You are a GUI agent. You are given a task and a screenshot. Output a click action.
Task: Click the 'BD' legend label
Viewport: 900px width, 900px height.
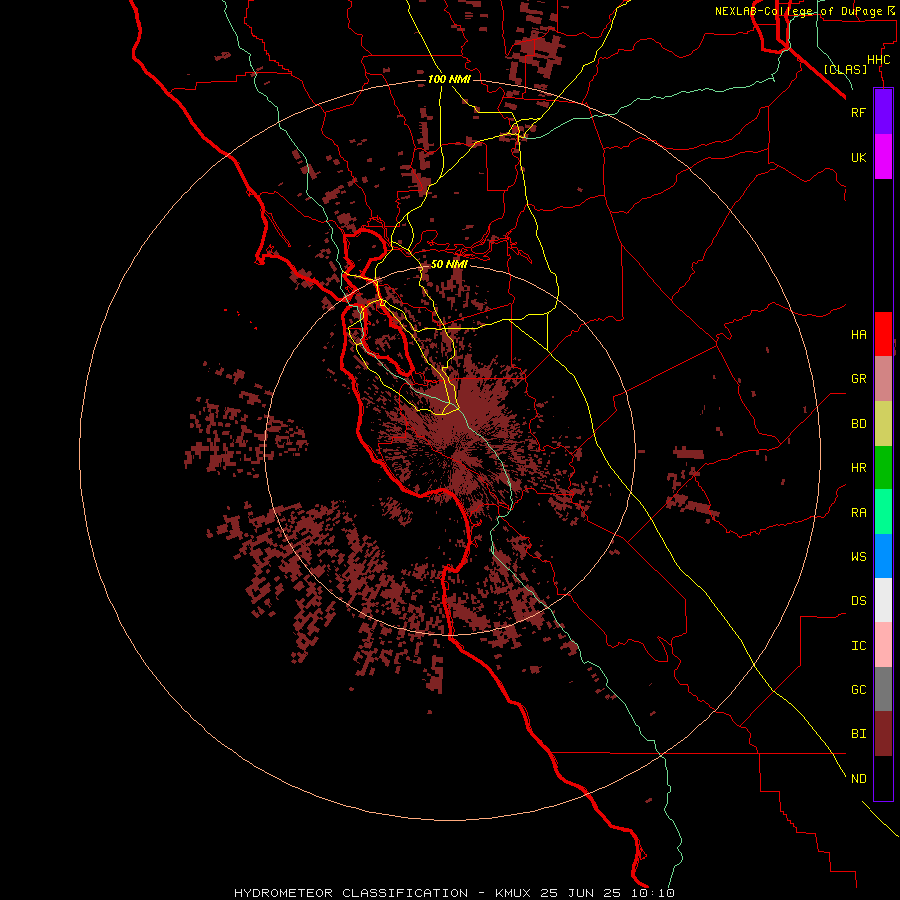pos(858,424)
